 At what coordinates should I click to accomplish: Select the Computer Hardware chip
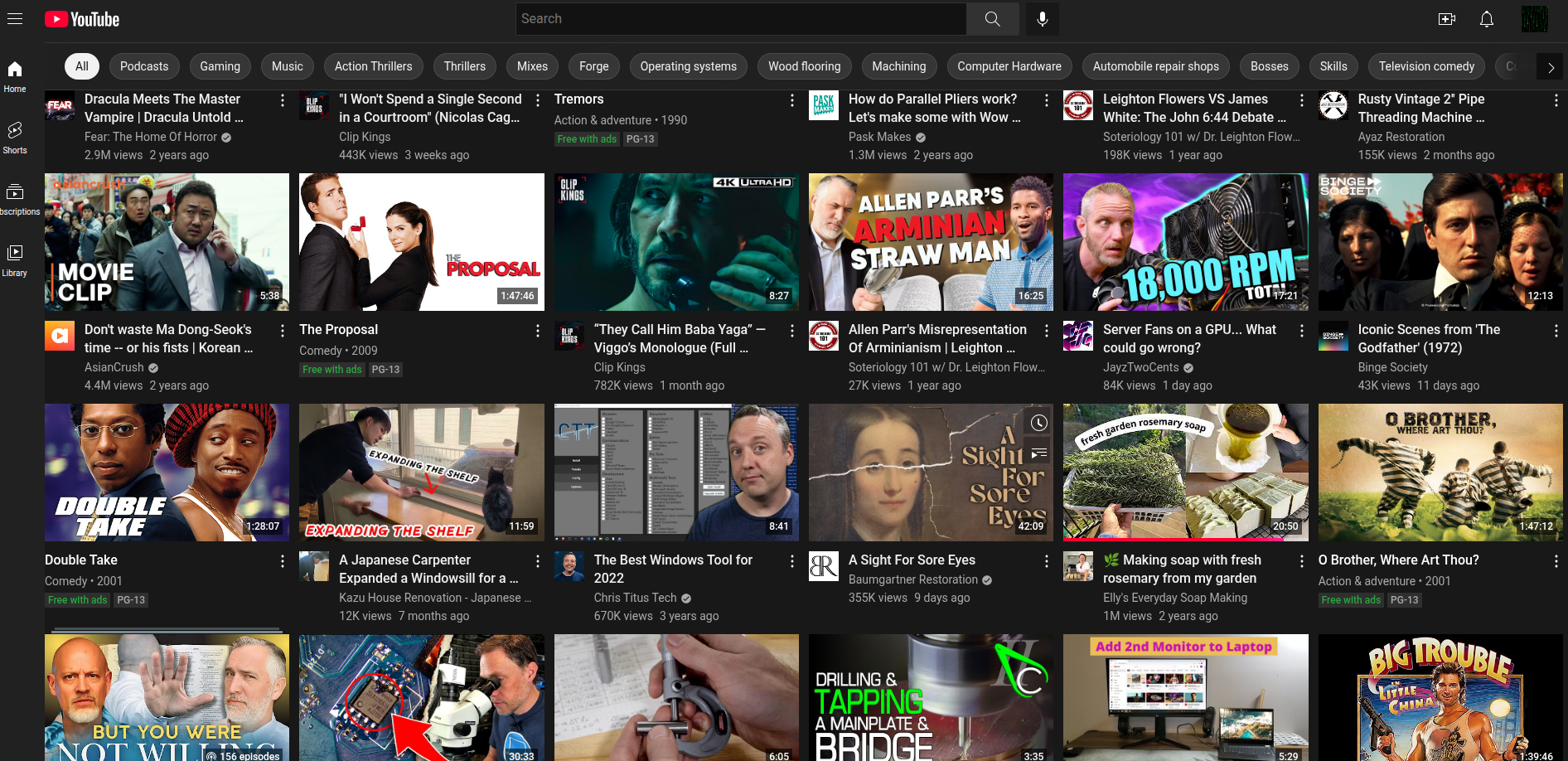pos(1009,66)
